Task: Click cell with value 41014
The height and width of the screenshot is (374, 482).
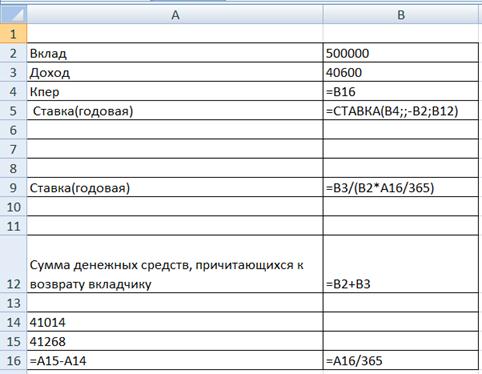Action: [x=175, y=322]
